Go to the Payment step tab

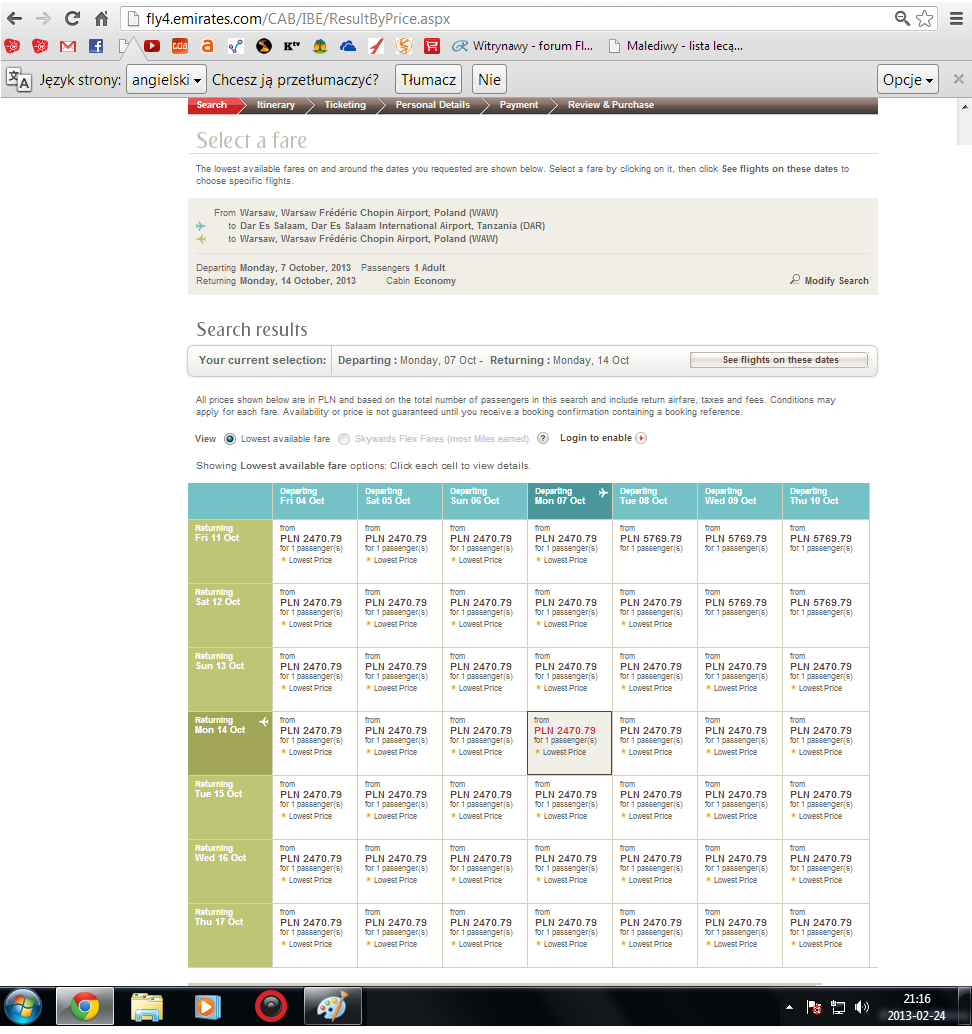point(518,105)
